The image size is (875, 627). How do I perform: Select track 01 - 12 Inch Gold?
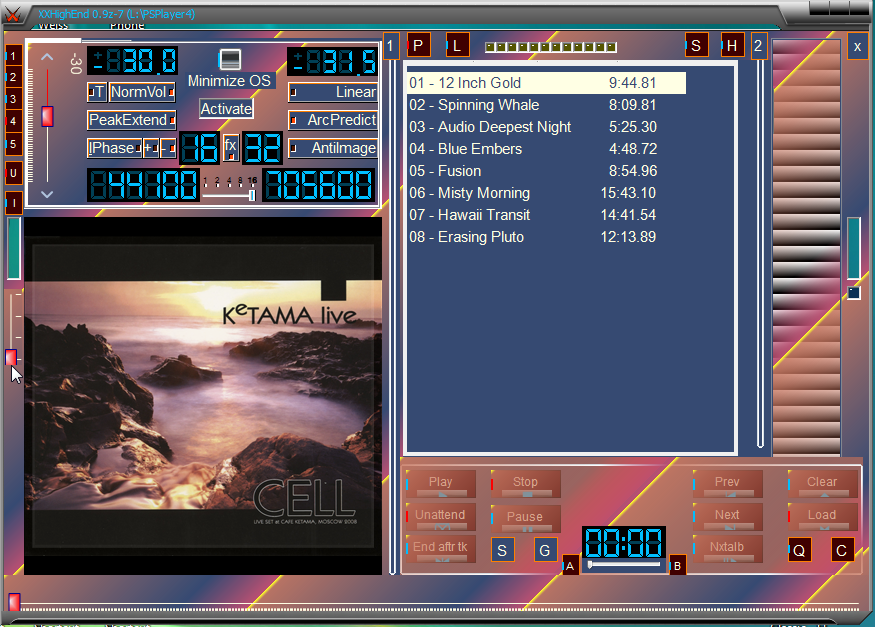(546, 83)
